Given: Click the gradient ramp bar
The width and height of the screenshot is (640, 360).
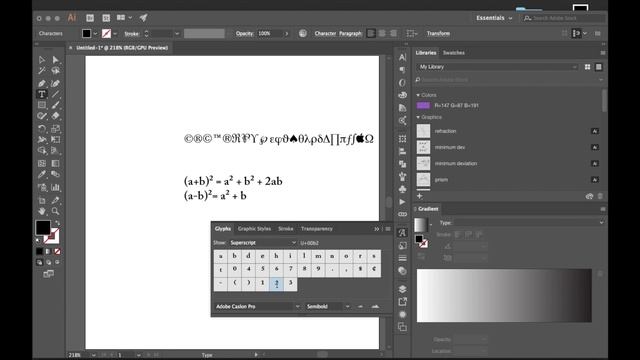Looking at the screenshot, I should coord(504,295).
